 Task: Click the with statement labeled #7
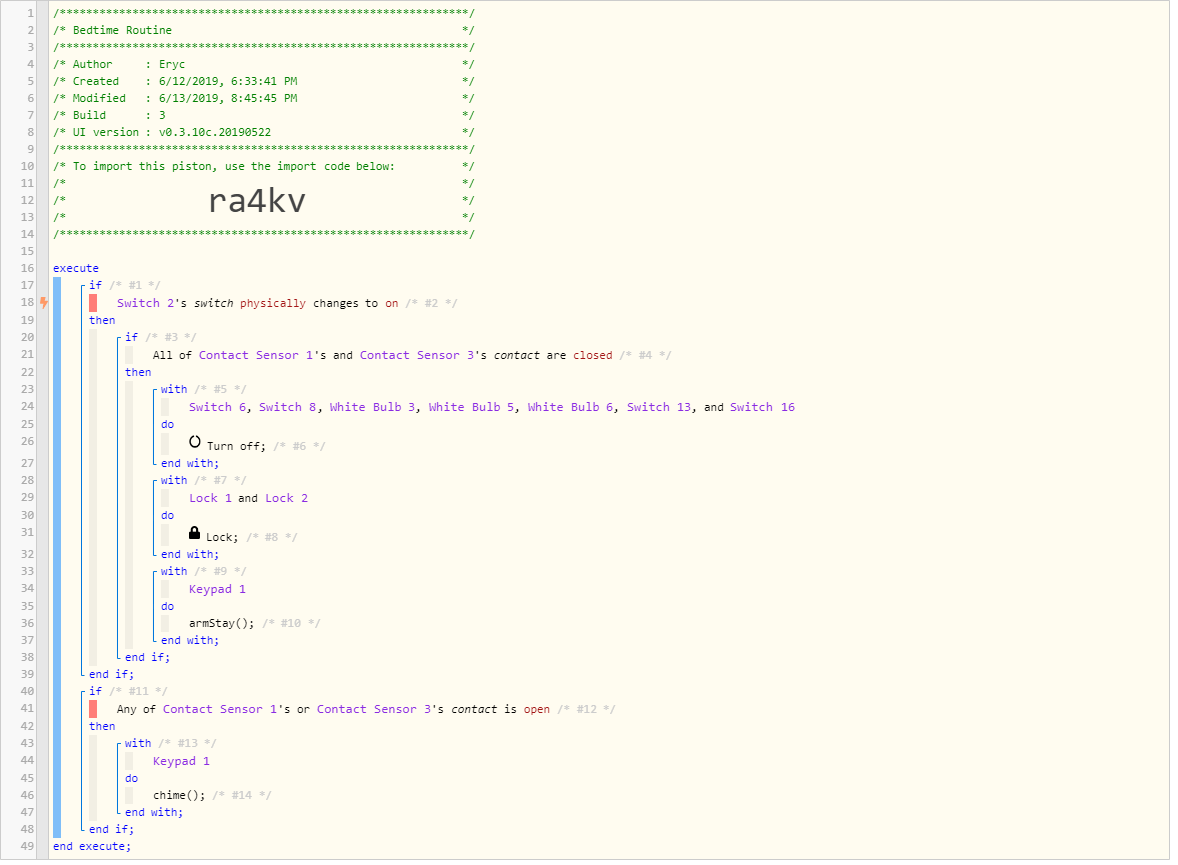point(174,479)
